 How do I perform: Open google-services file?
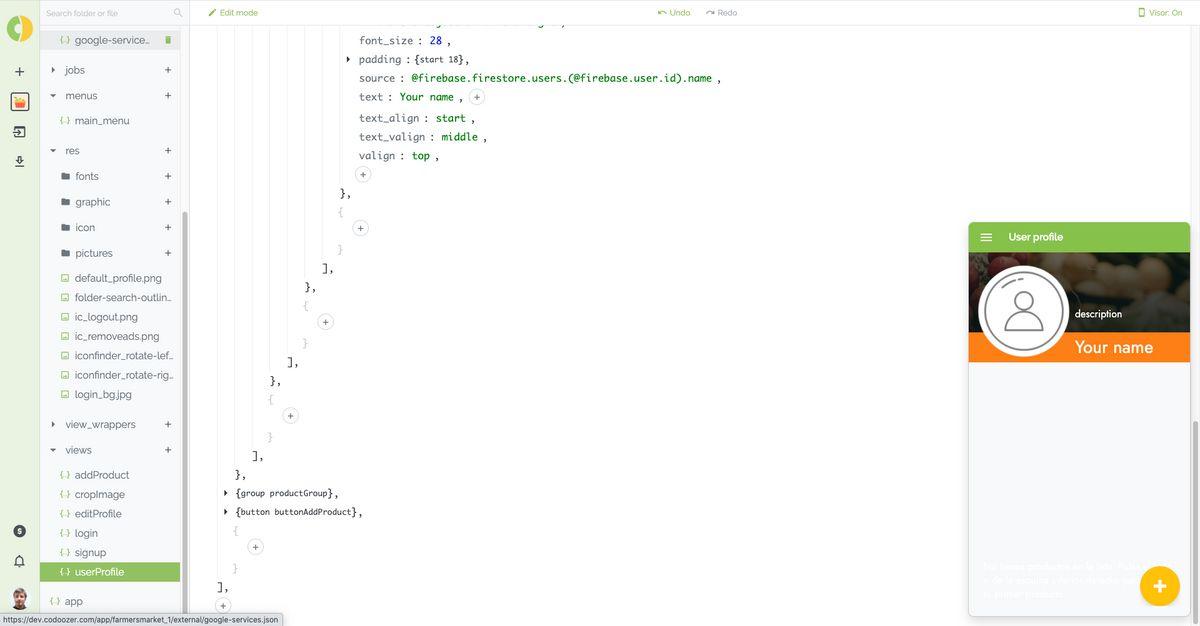click(112, 40)
